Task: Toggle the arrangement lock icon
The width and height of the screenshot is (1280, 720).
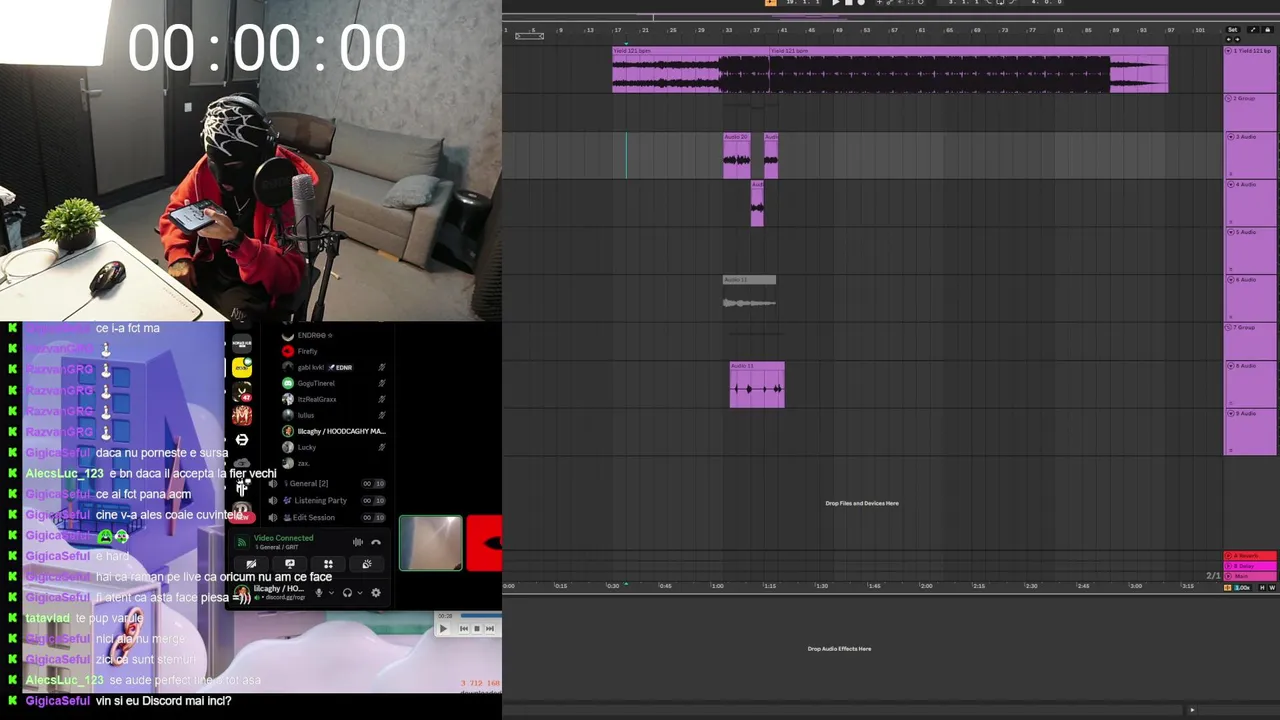Action: point(1268,30)
